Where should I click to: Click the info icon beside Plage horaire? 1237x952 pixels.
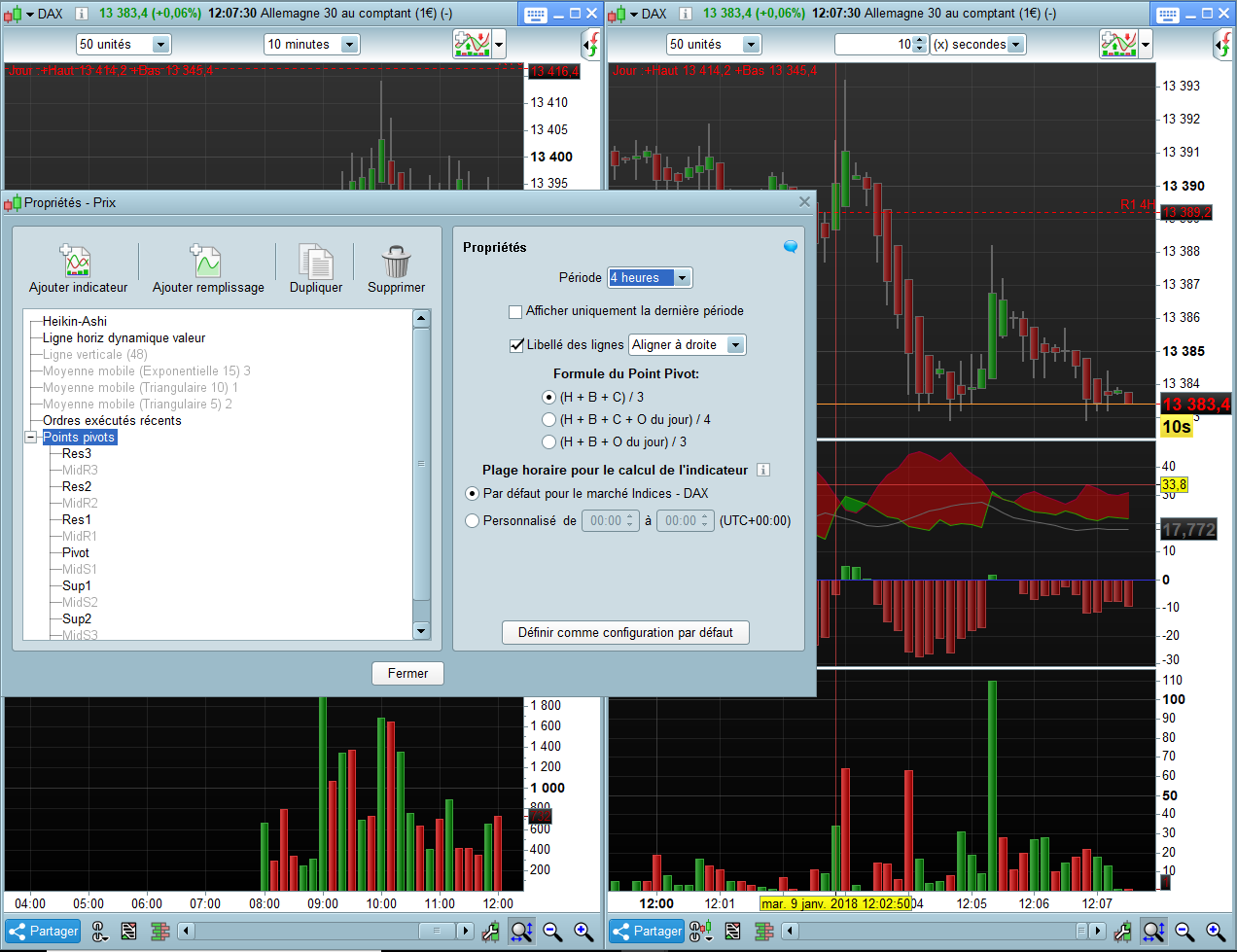pyautogui.click(x=763, y=470)
